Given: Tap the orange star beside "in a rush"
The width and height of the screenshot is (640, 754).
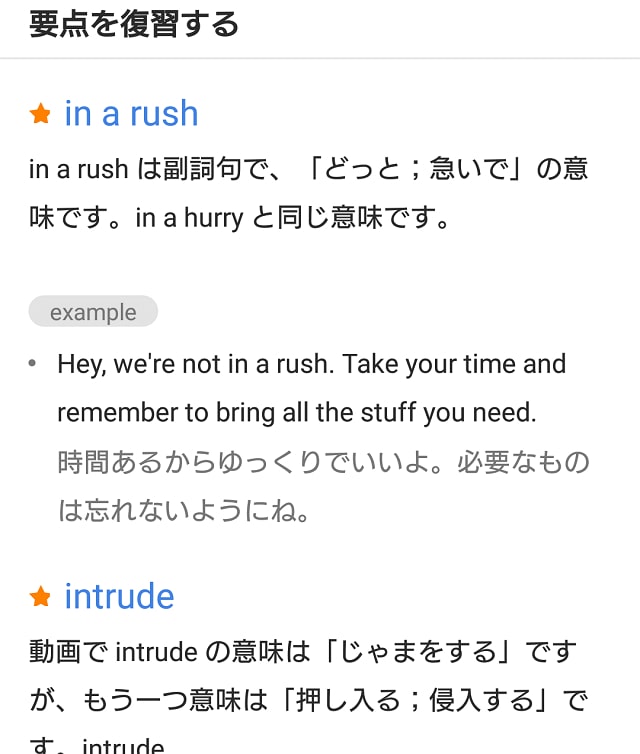Looking at the screenshot, I should 40,114.
